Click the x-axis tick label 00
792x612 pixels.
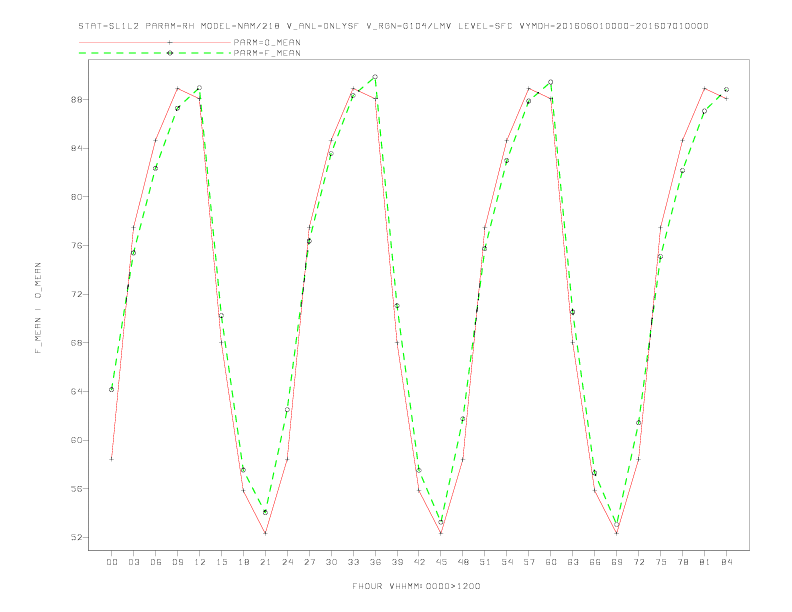tap(112, 562)
